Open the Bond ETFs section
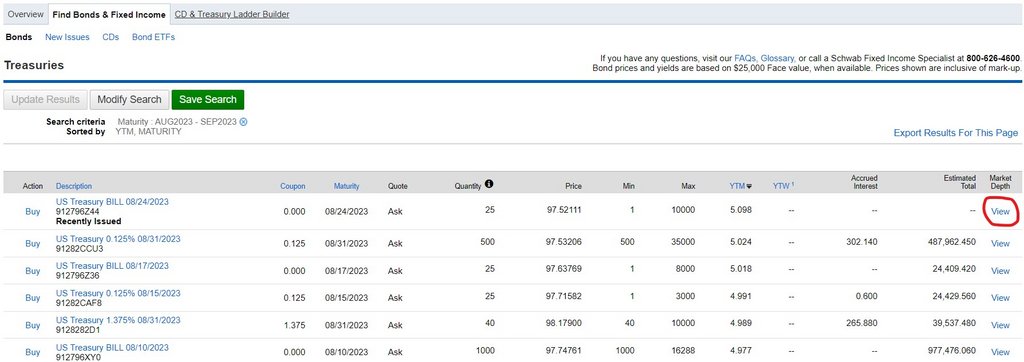The height and width of the screenshot is (362, 1024). [x=153, y=37]
